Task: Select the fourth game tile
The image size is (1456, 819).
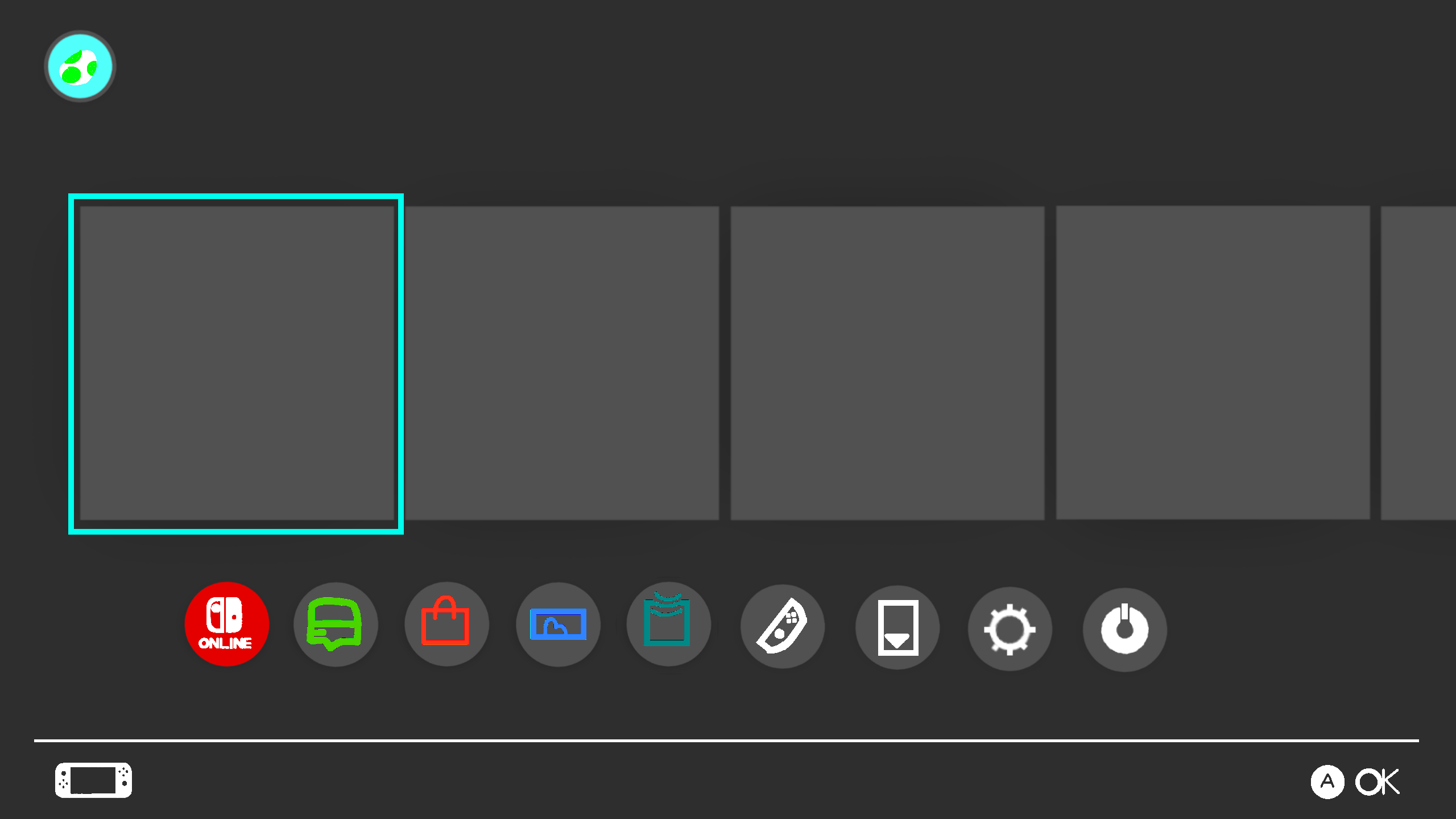Action: pos(1213,363)
